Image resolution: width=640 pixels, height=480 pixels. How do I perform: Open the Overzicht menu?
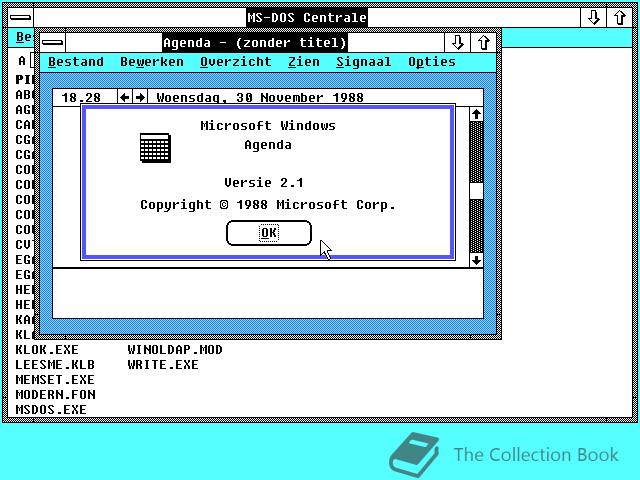click(236, 62)
